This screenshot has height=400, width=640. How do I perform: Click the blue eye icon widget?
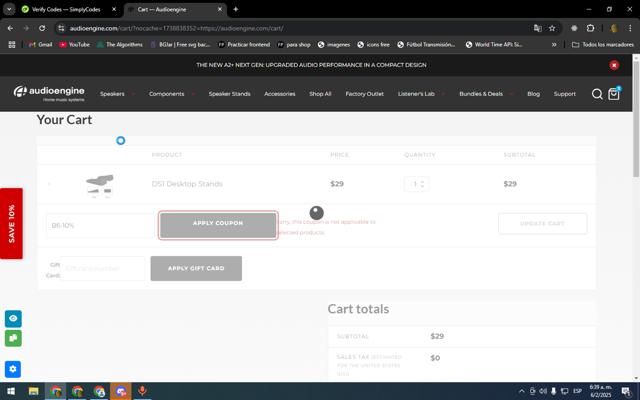coord(13,318)
